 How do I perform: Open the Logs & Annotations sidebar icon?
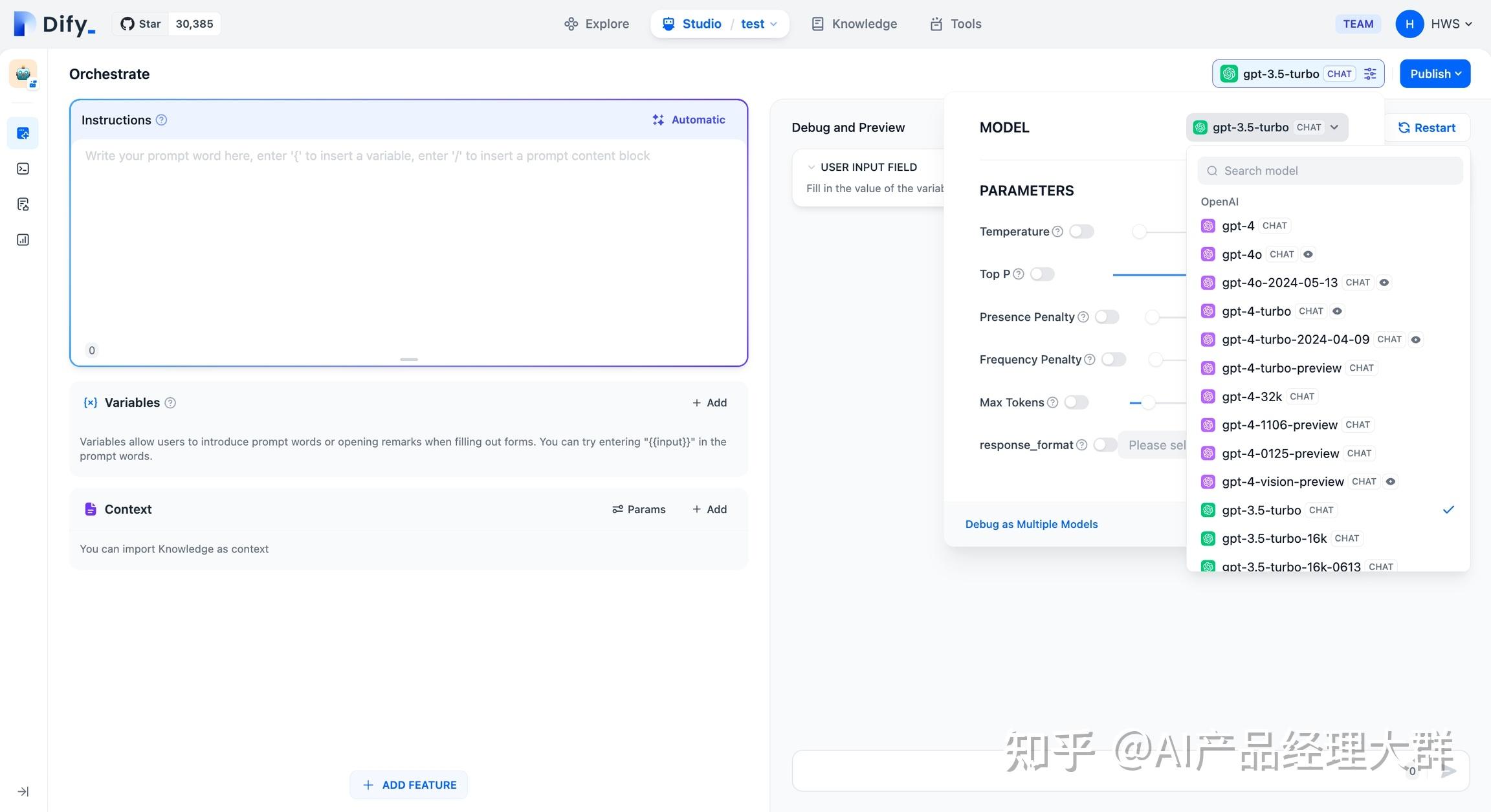pyautogui.click(x=23, y=204)
